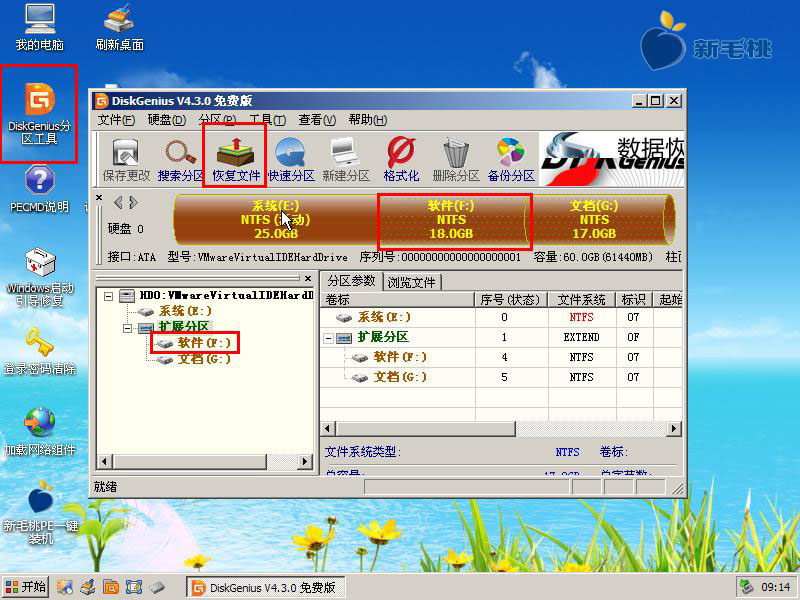This screenshot has height=600, width=800.
Task: Open the 工具(T) menu
Action: point(267,120)
